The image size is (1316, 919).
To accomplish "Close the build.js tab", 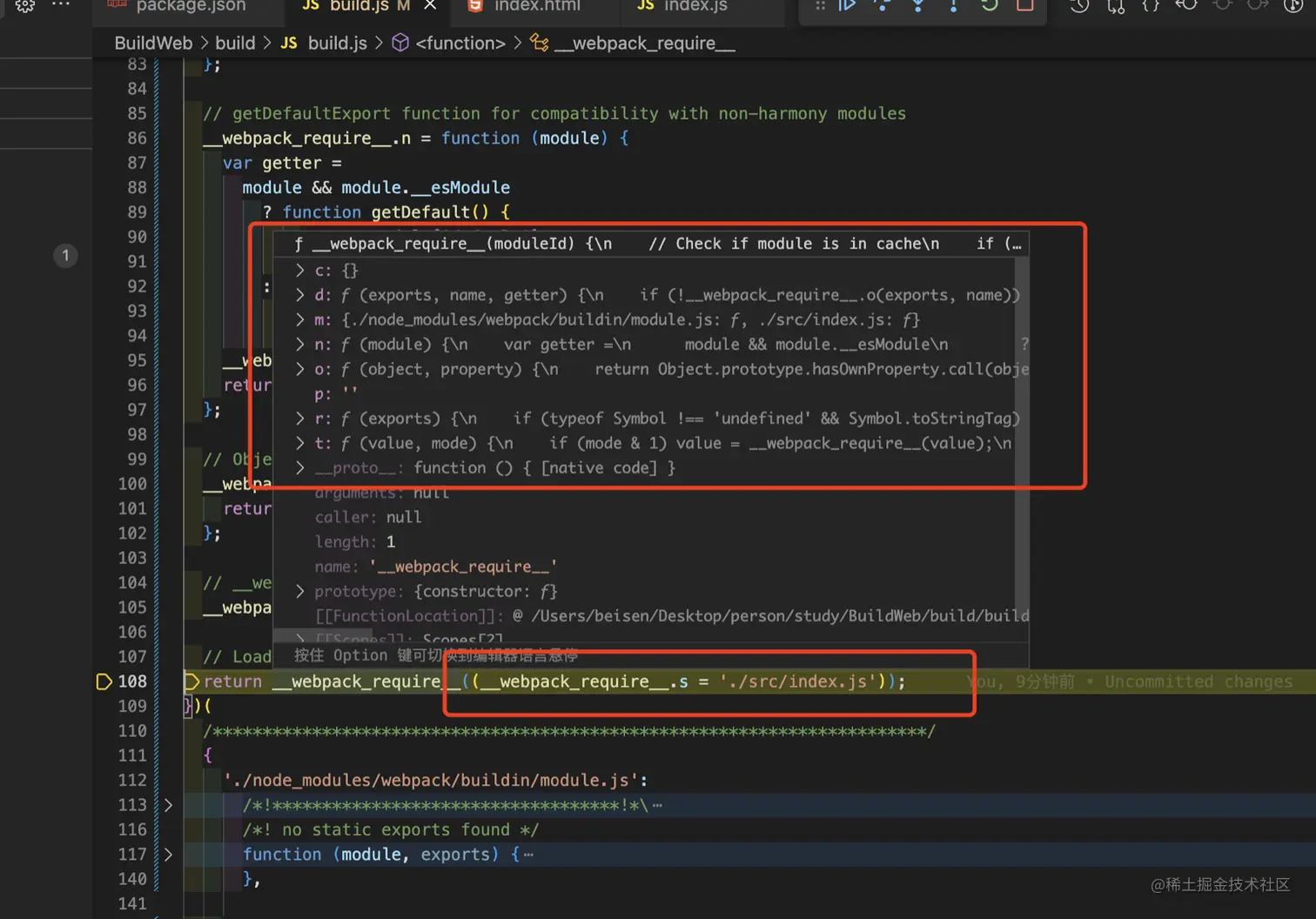I will (x=430, y=5).
